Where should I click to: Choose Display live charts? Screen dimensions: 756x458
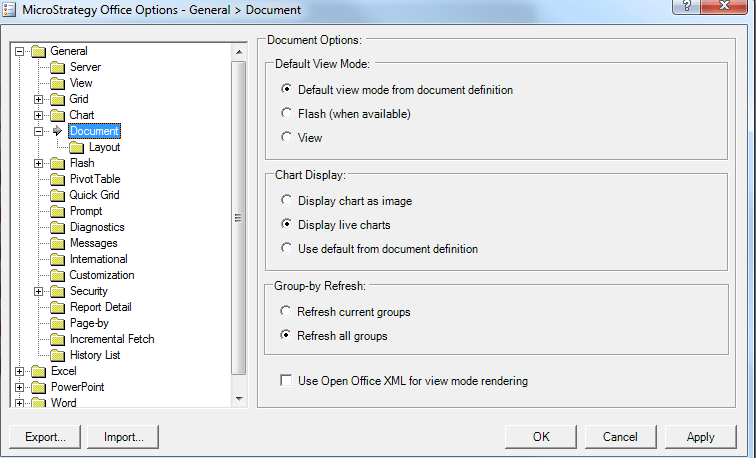[286, 224]
